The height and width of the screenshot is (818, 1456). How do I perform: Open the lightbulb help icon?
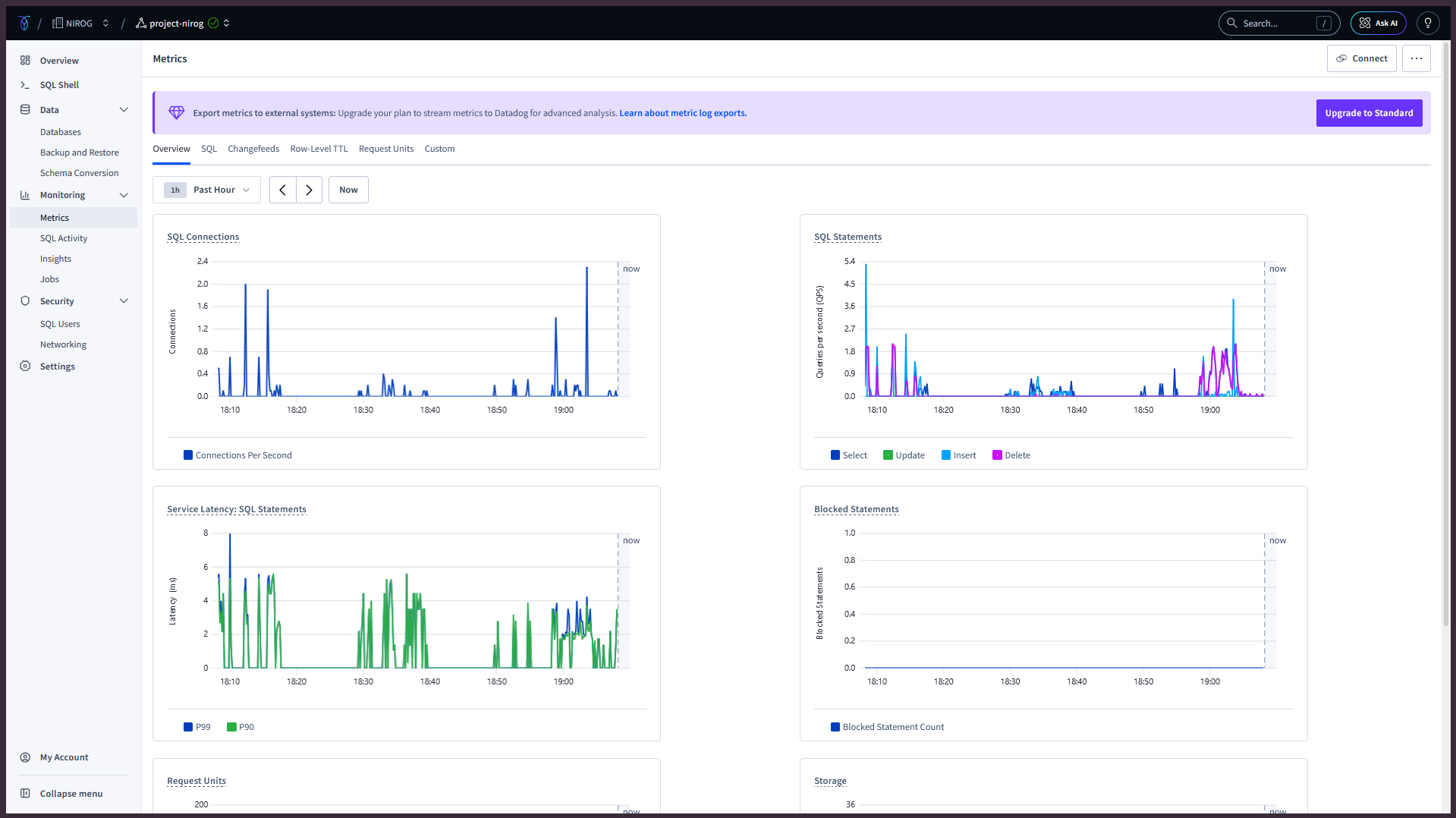1427,24
